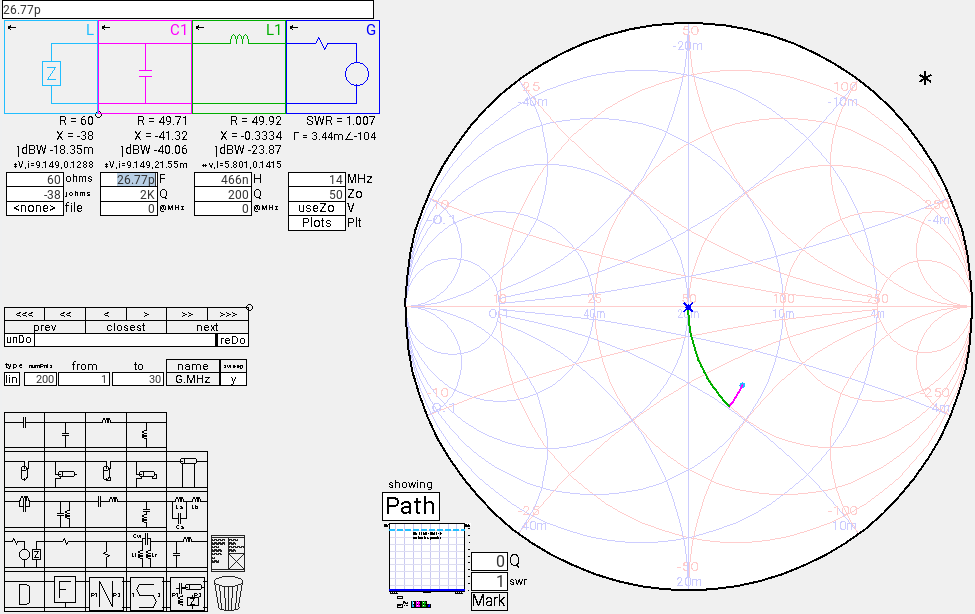
Task: Click the sweep from value 1 field
Action: [x=85, y=379]
